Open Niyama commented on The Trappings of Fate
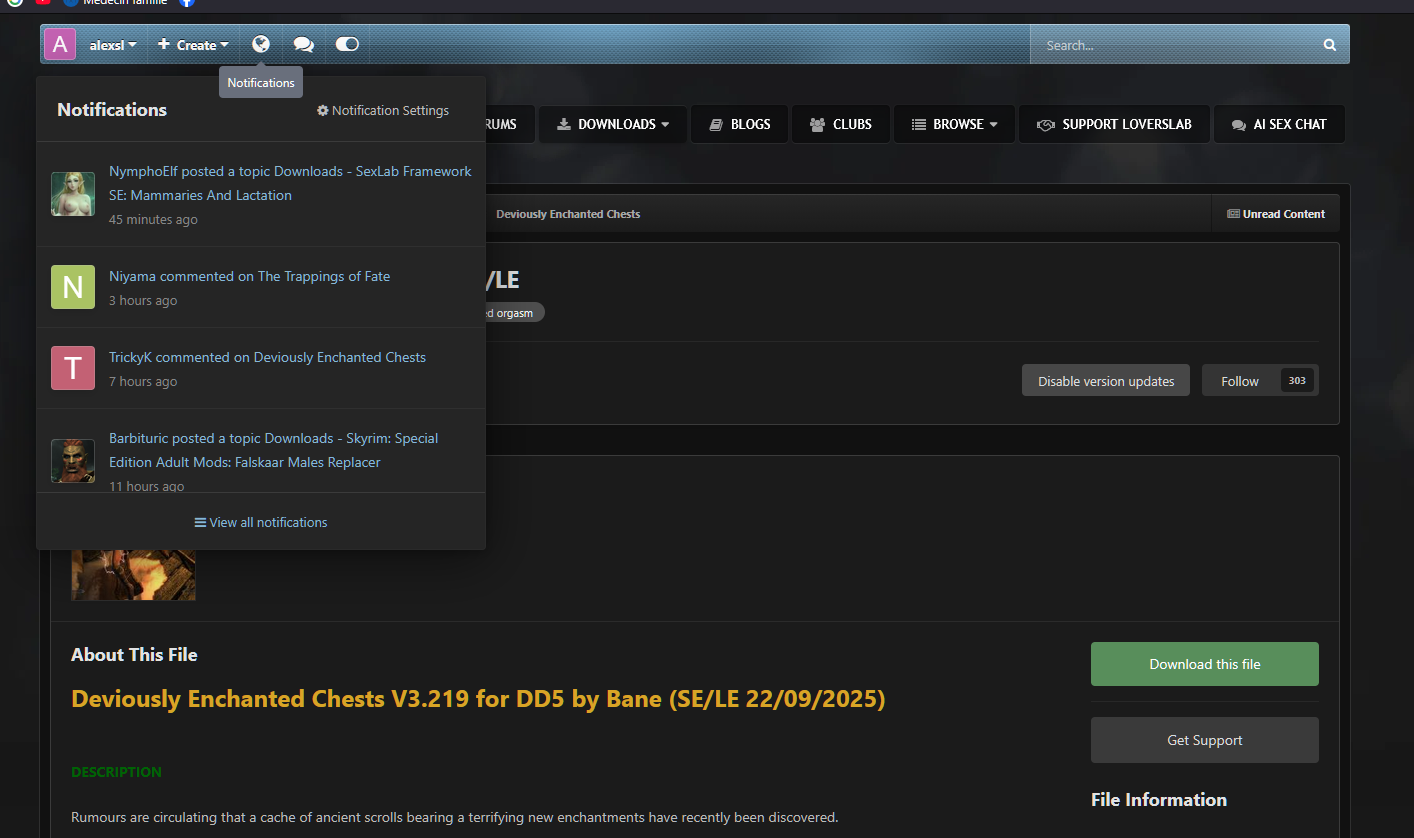Screen dimensions: 1414x838 pyautogui.click(x=249, y=276)
